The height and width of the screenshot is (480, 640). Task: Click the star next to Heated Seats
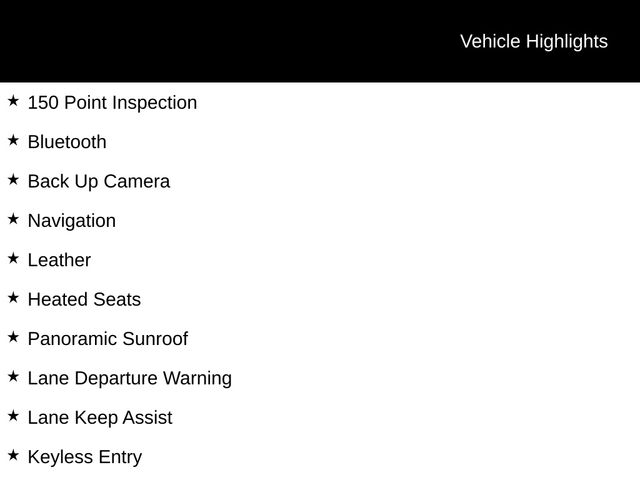(13, 298)
